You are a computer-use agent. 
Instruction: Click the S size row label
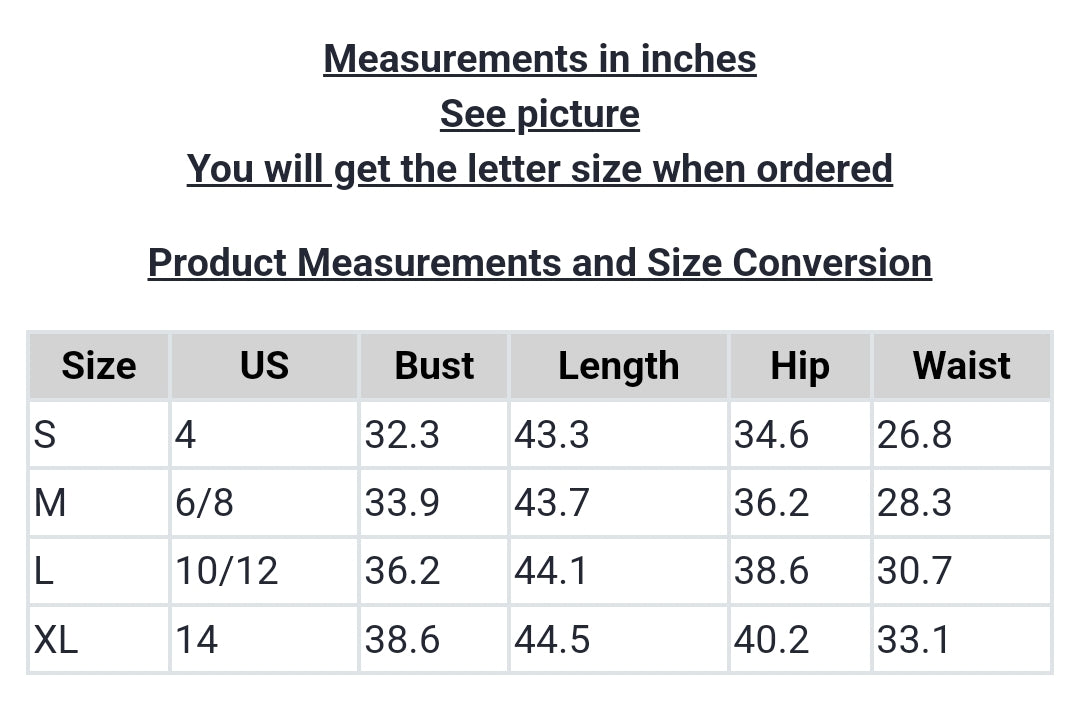[x=45, y=435]
